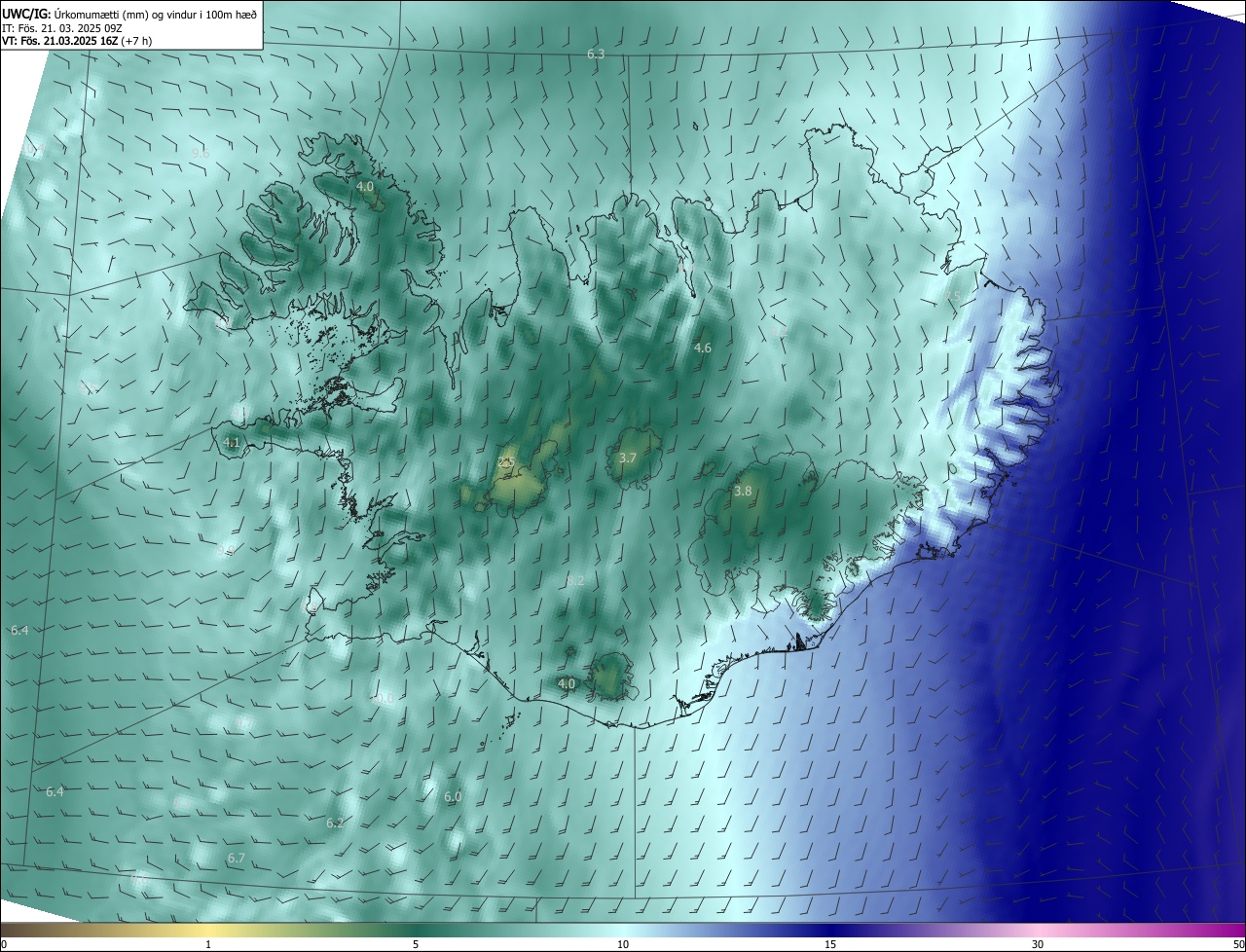This screenshot has height=952, width=1246.
Task: Click the 6.2 value in the southwest sea
Action: [335, 823]
